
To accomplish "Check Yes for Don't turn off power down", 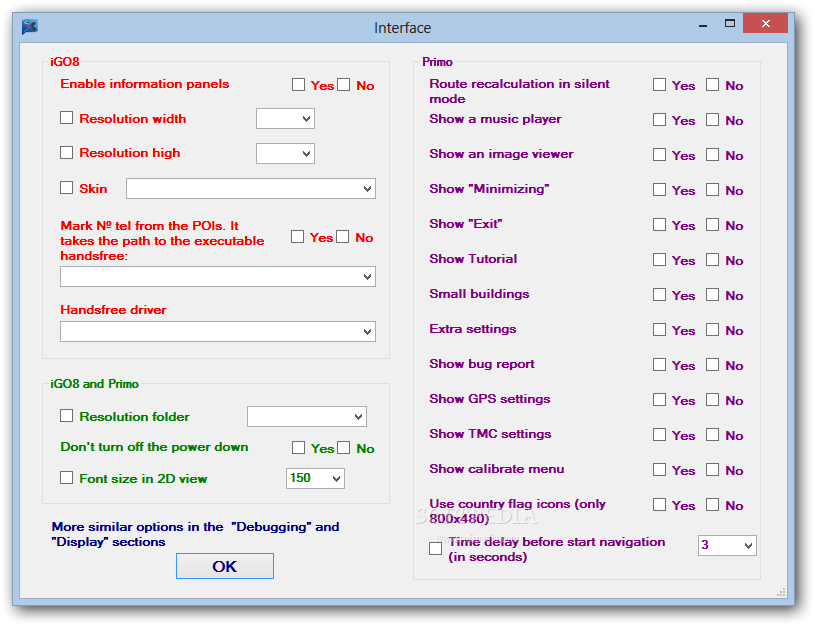I will tap(298, 448).
